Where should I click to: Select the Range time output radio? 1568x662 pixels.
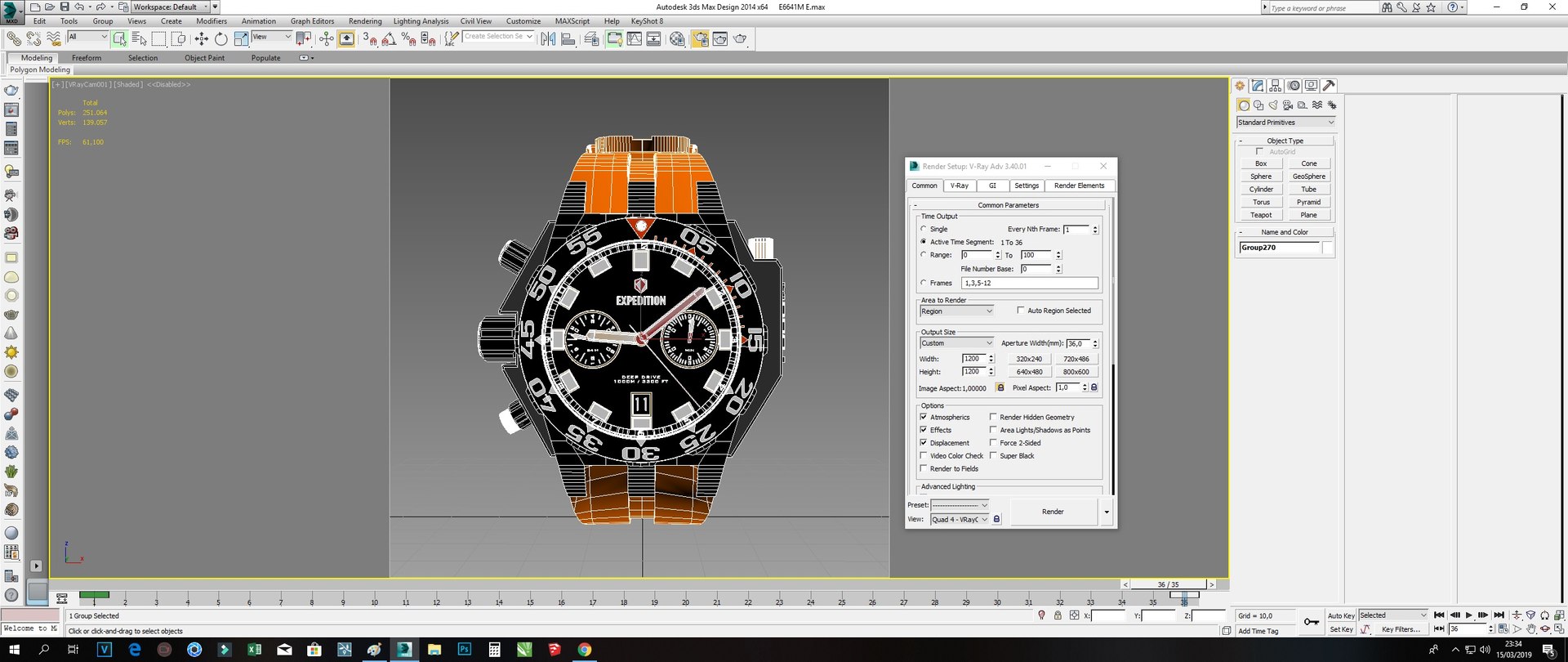(924, 255)
